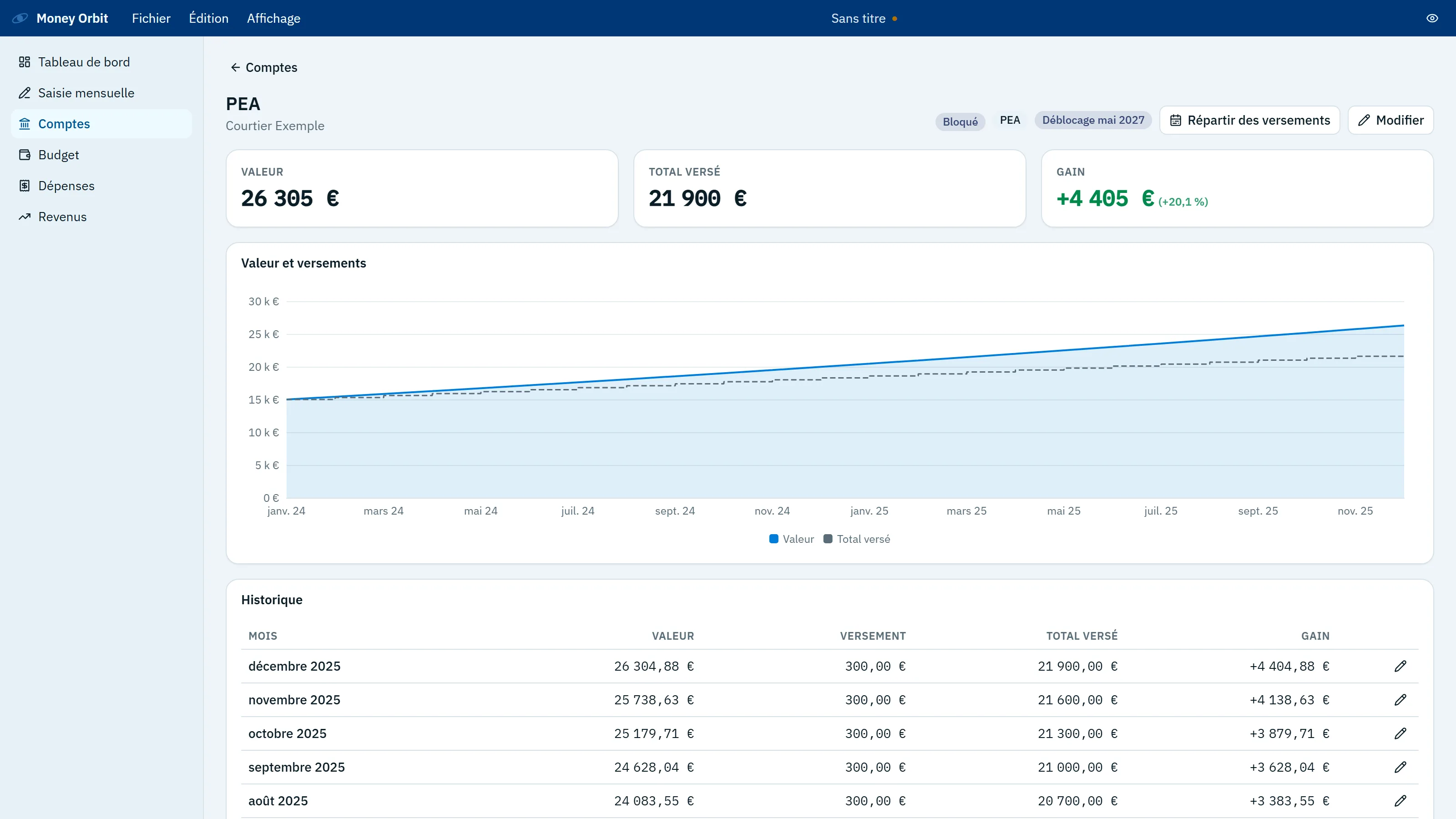1456x819 pixels.
Task: Click the MOIS column header
Action: click(263, 636)
